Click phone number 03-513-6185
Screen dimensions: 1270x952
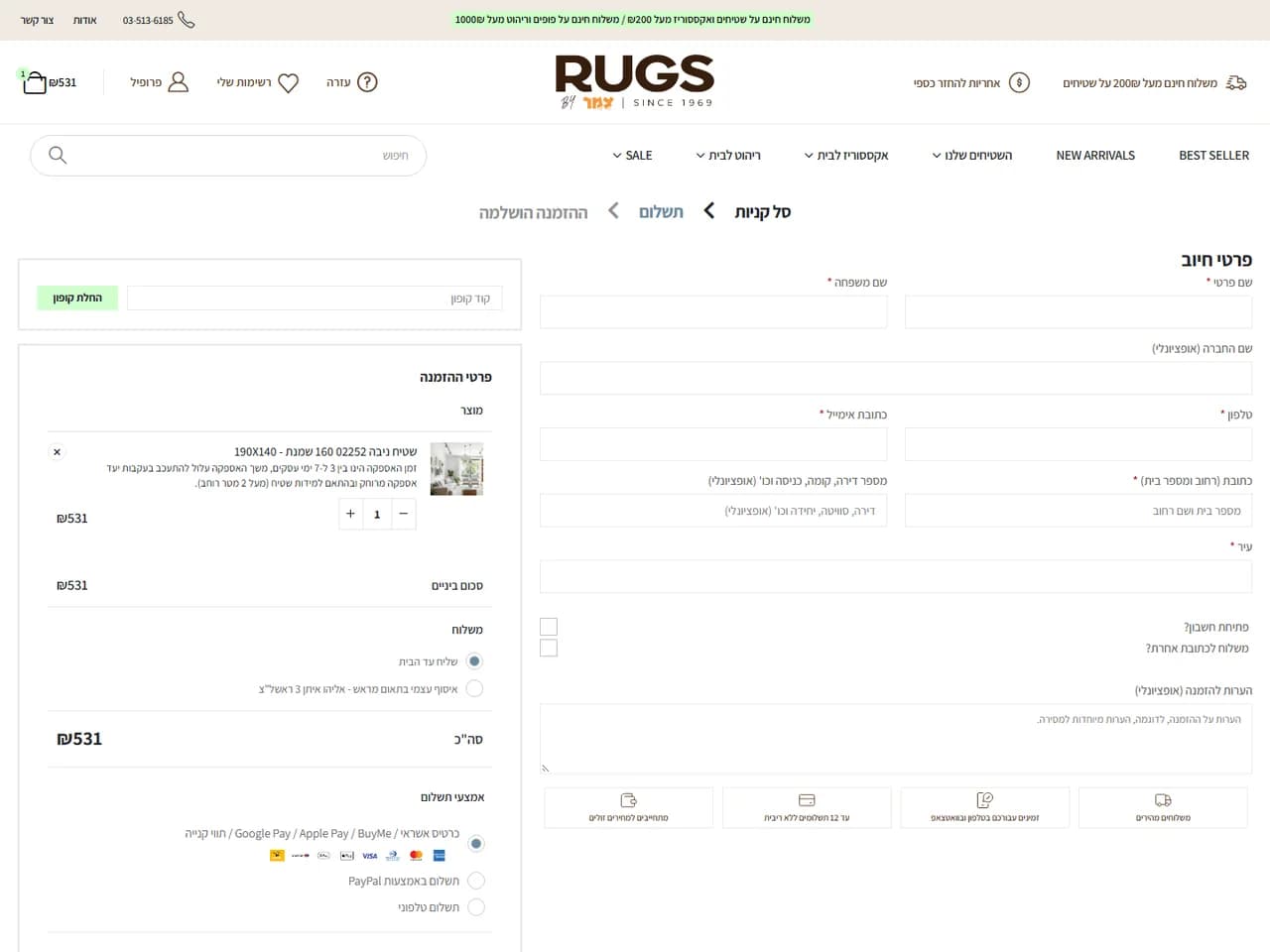click(148, 20)
